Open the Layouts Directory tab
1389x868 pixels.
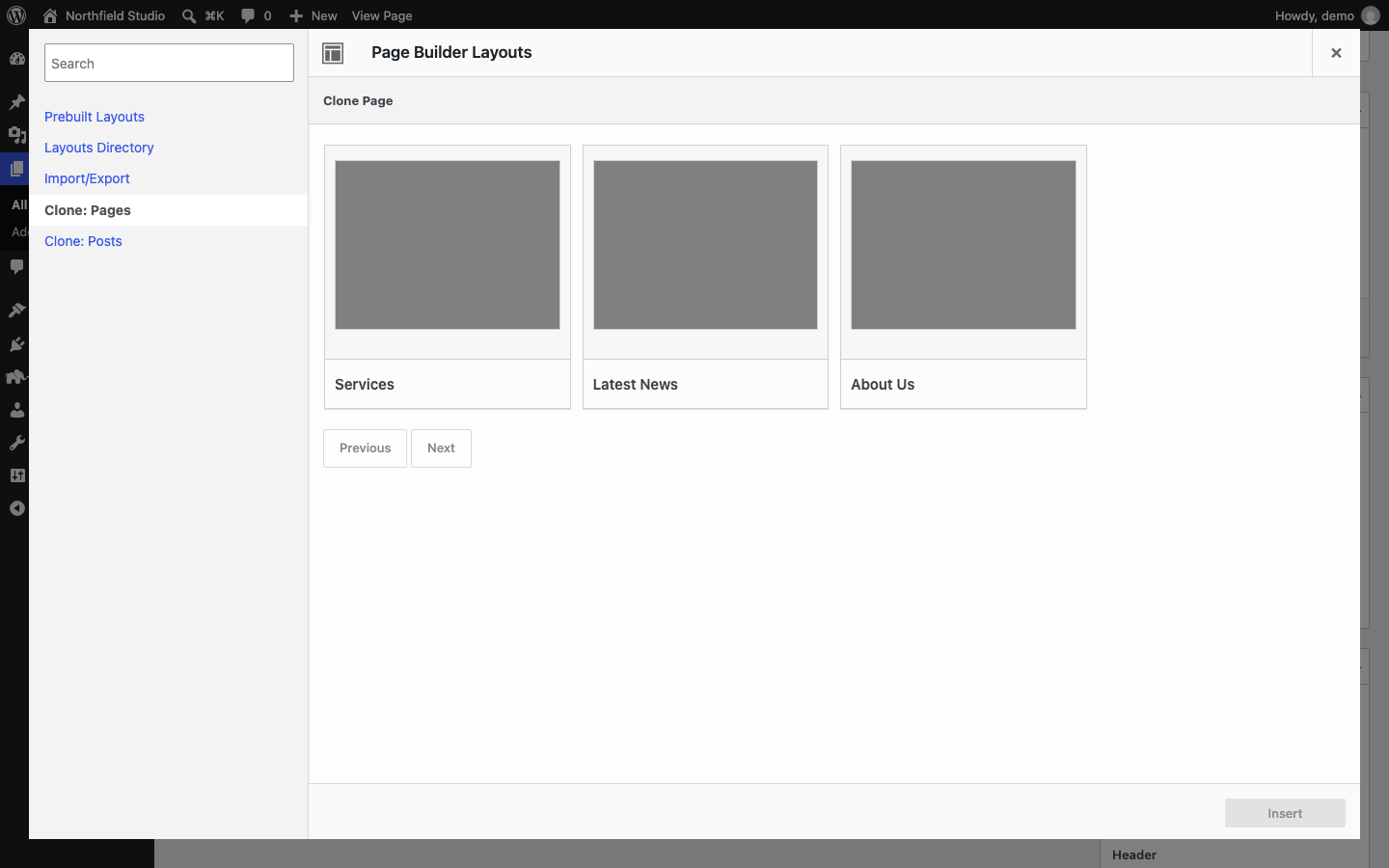[x=99, y=148]
